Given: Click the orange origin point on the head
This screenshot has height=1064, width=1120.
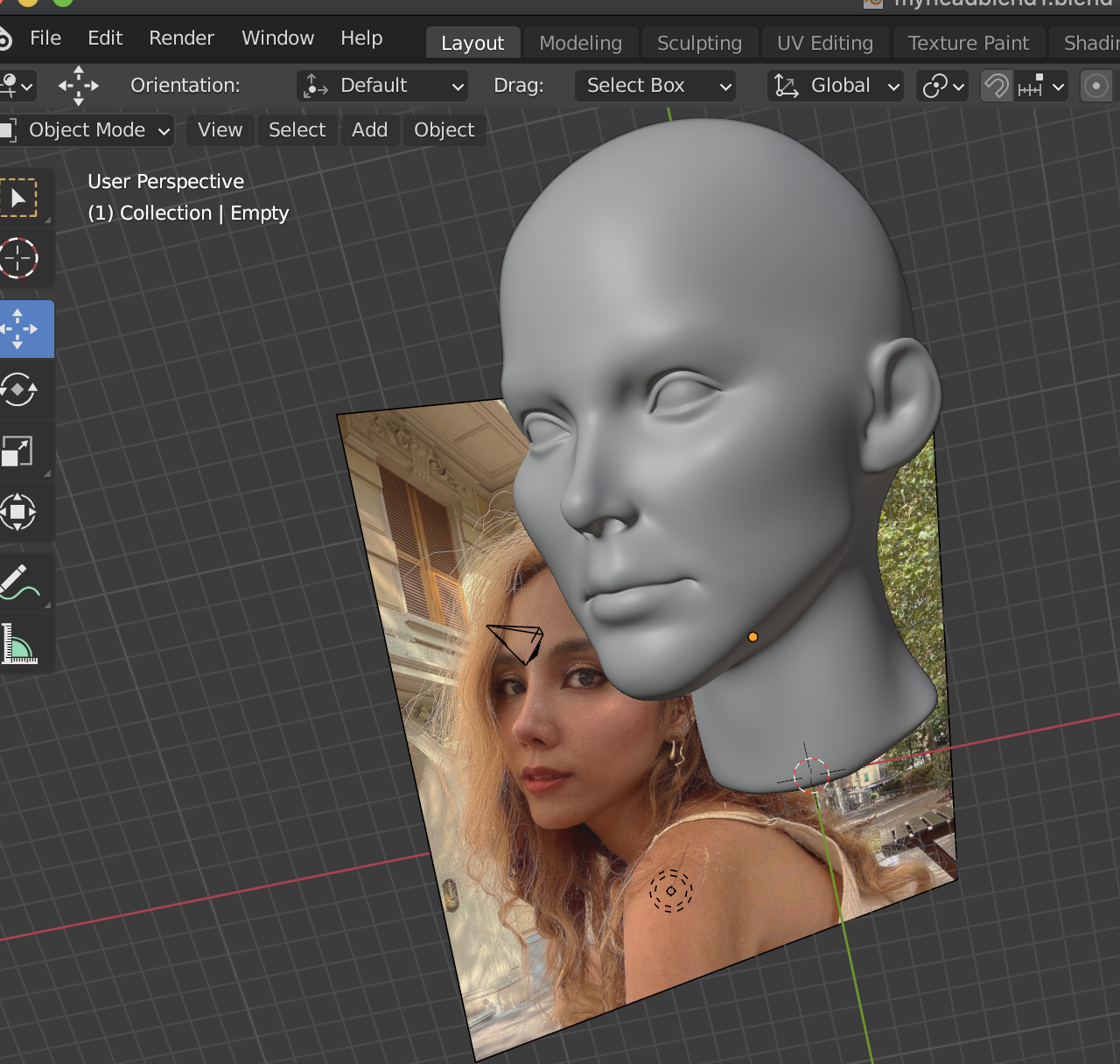Looking at the screenshot, I should (x=752, y=637).
